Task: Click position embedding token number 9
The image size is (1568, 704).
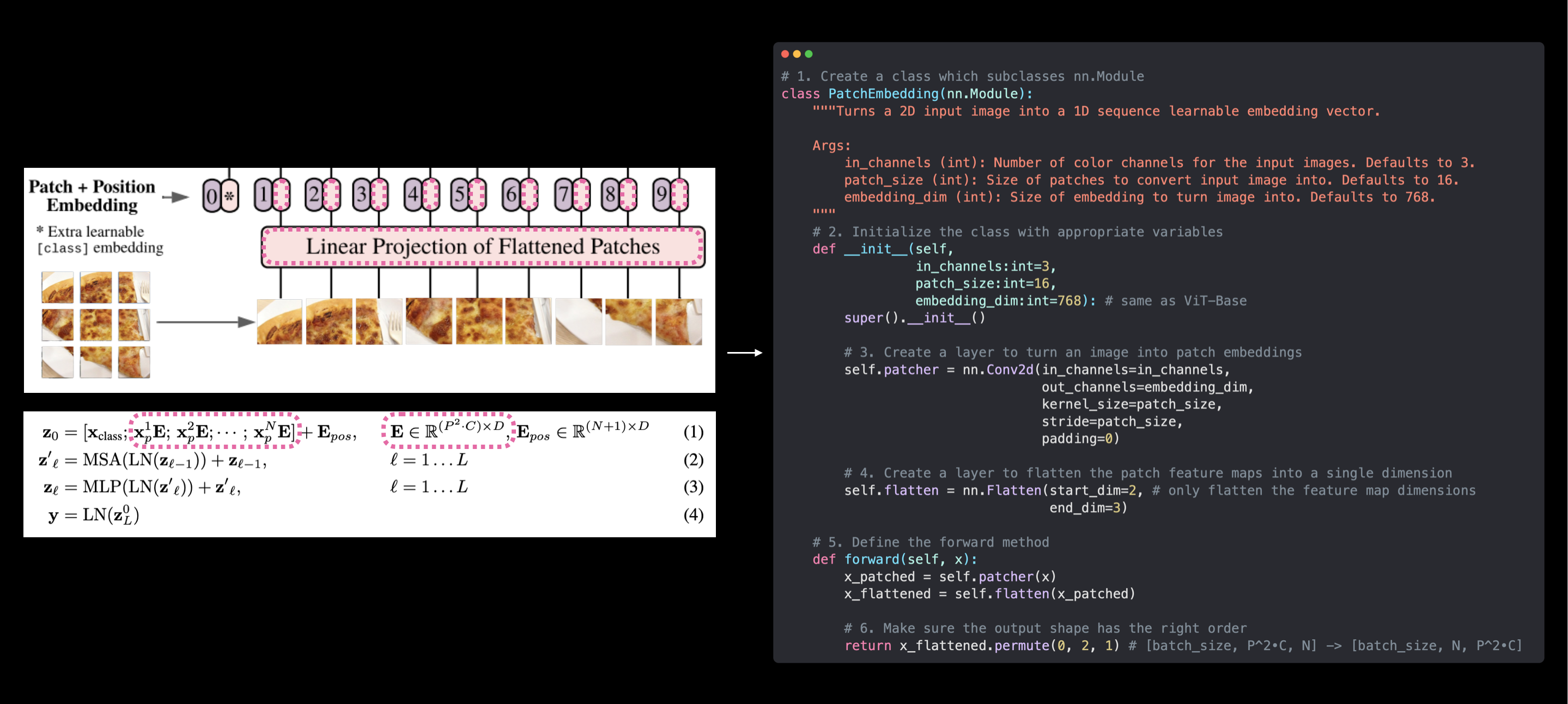Action: (661, 195)
